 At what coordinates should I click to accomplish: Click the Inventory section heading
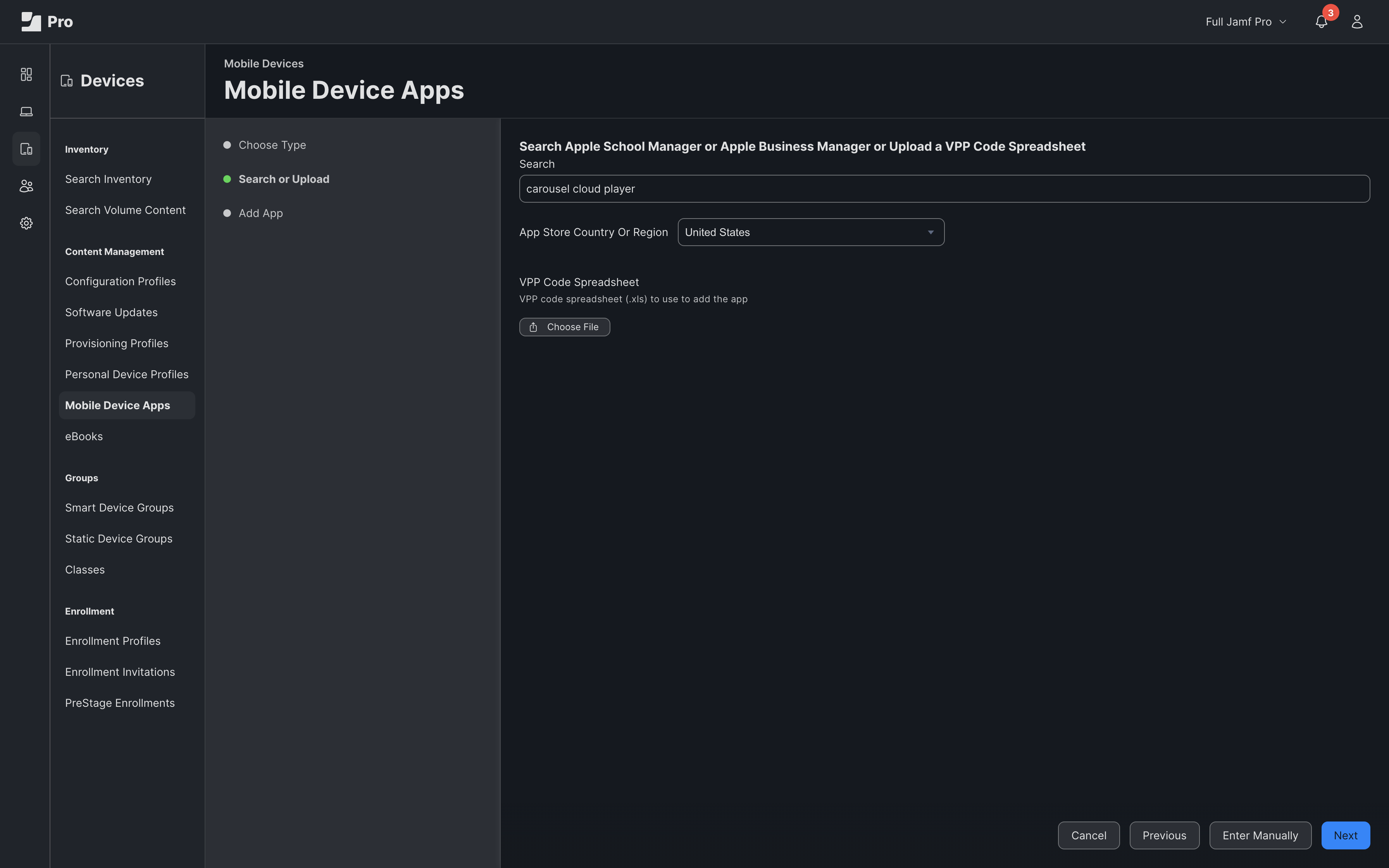86,149
